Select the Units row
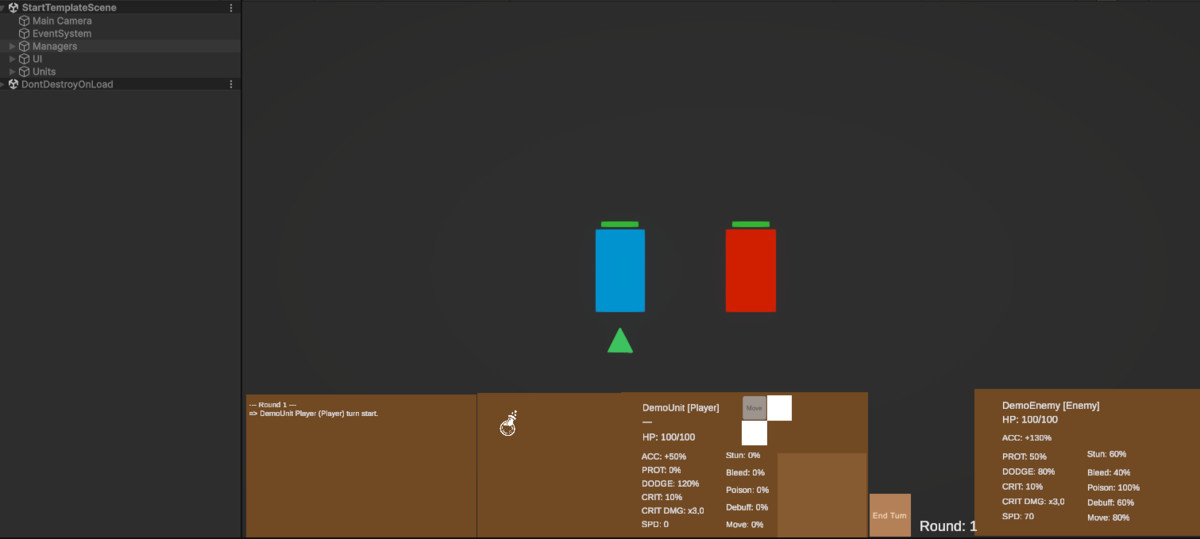Viewport: 1200px width, 539px height. (120, 72)
